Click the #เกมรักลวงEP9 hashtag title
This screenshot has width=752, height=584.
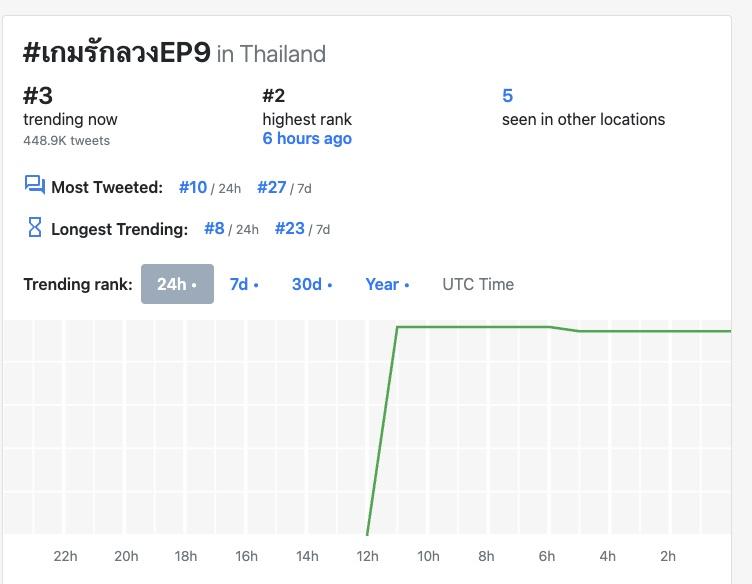click(x=117, y=52)
